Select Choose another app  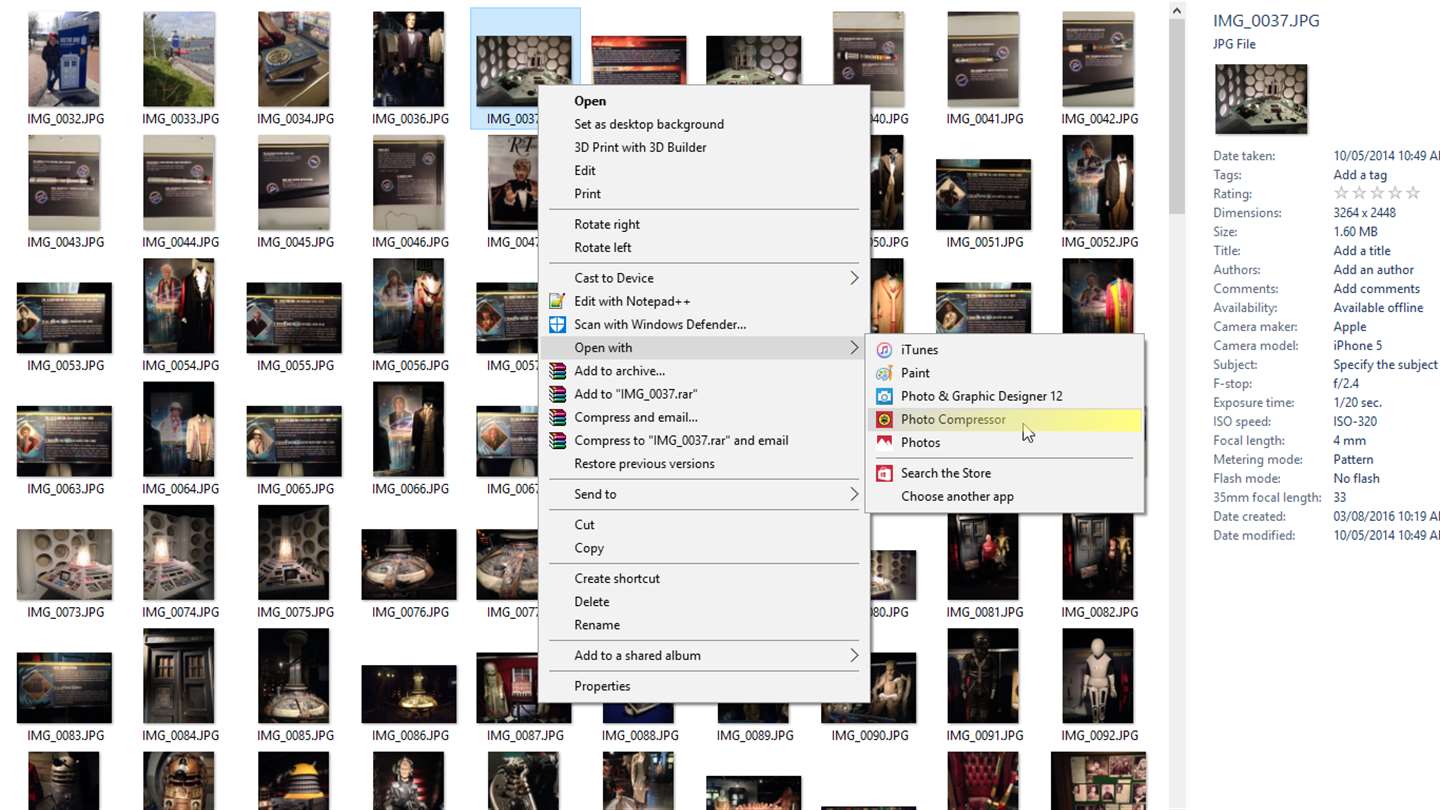[957, 497]
